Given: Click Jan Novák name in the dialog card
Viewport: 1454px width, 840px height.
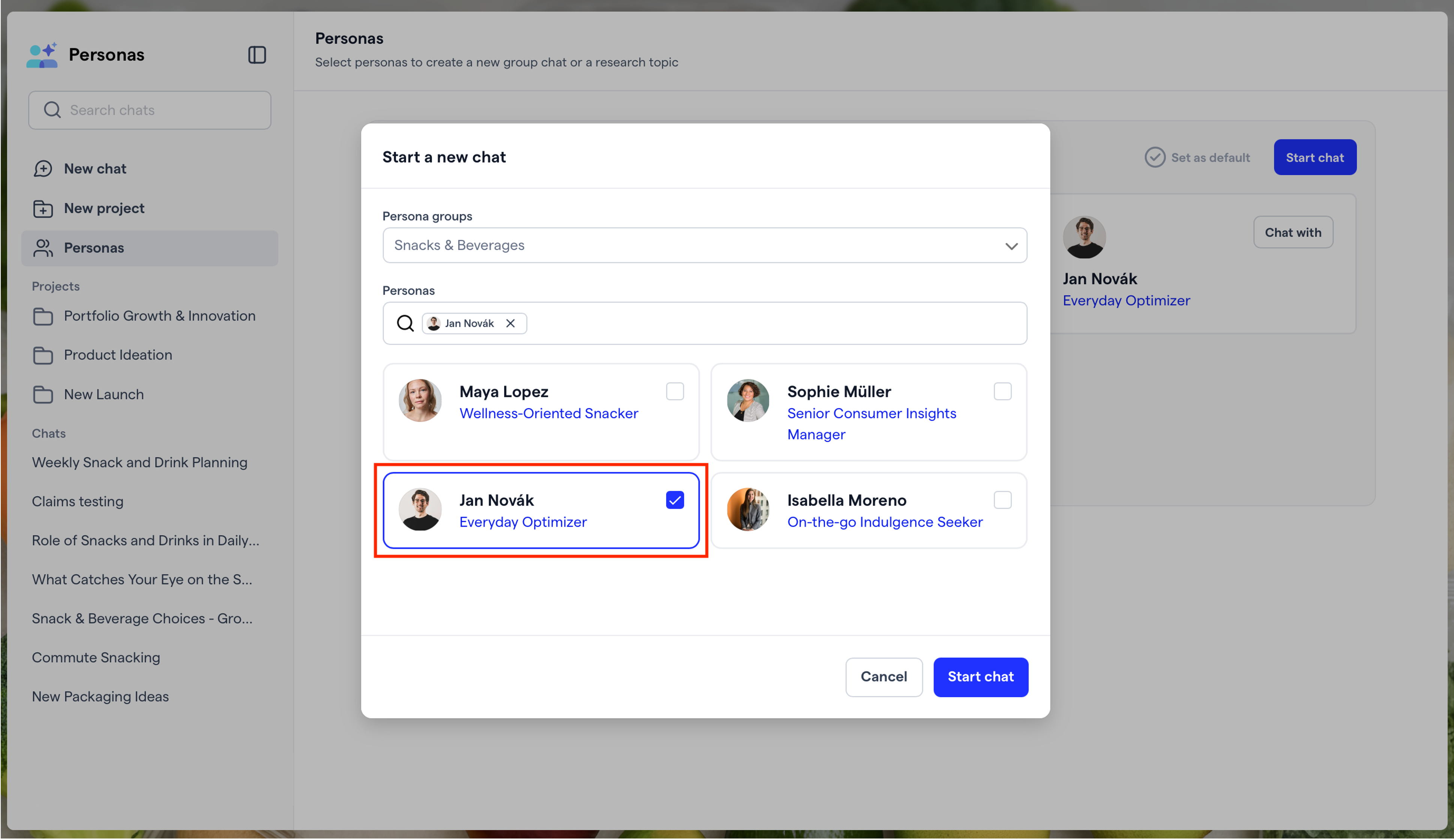Looking at the screenshot, I should [496, 500].
